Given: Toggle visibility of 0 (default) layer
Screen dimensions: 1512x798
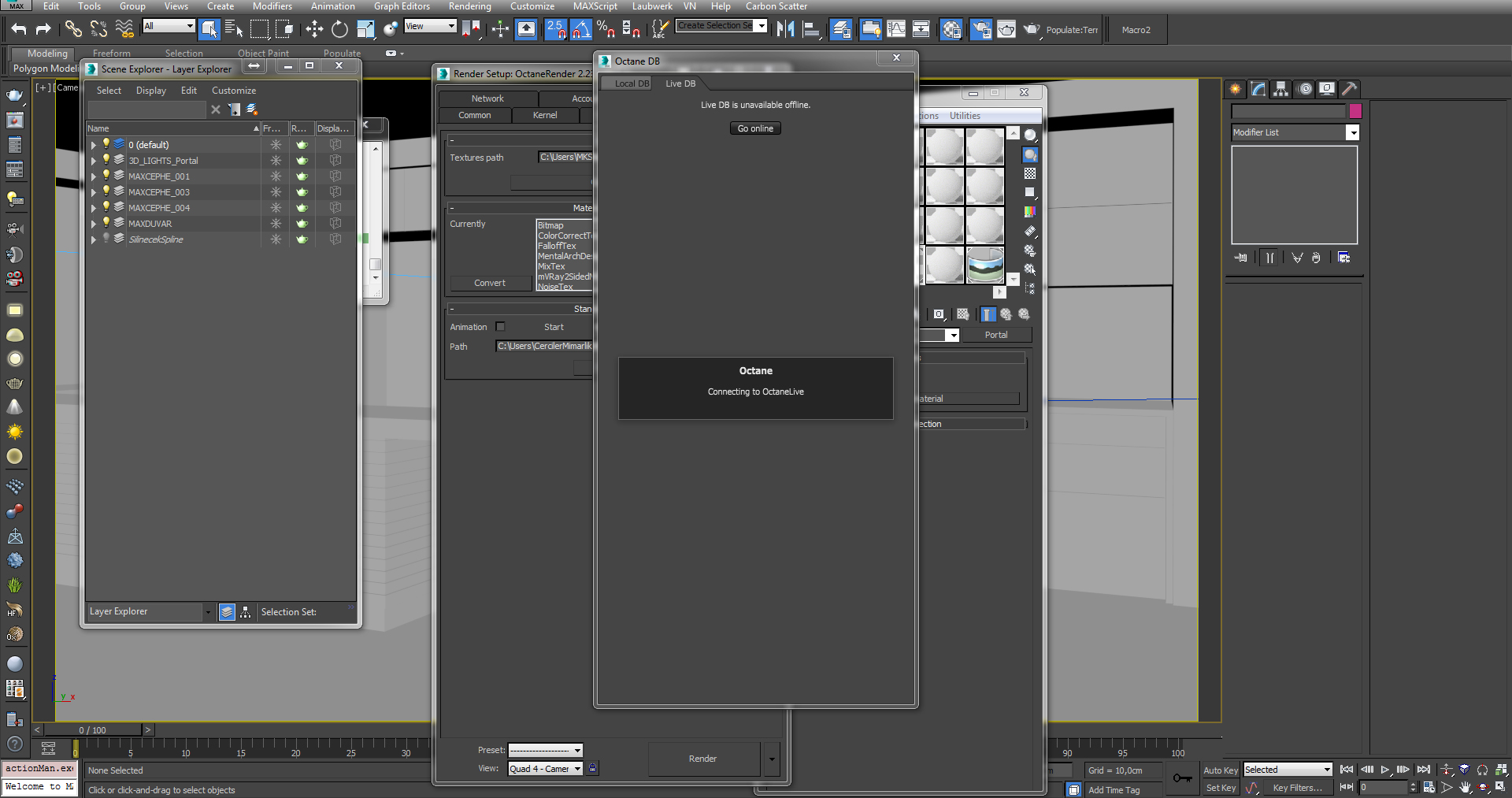Looking at the screenshot, I should 106,144.
